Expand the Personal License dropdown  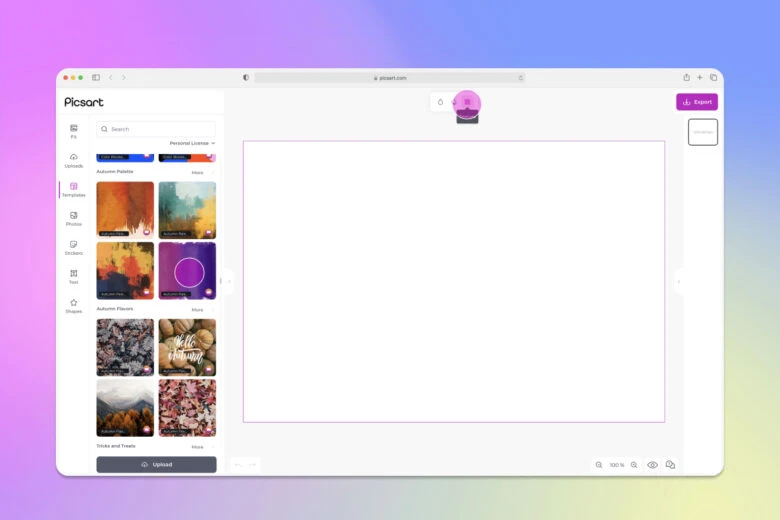tap(191, 143)
